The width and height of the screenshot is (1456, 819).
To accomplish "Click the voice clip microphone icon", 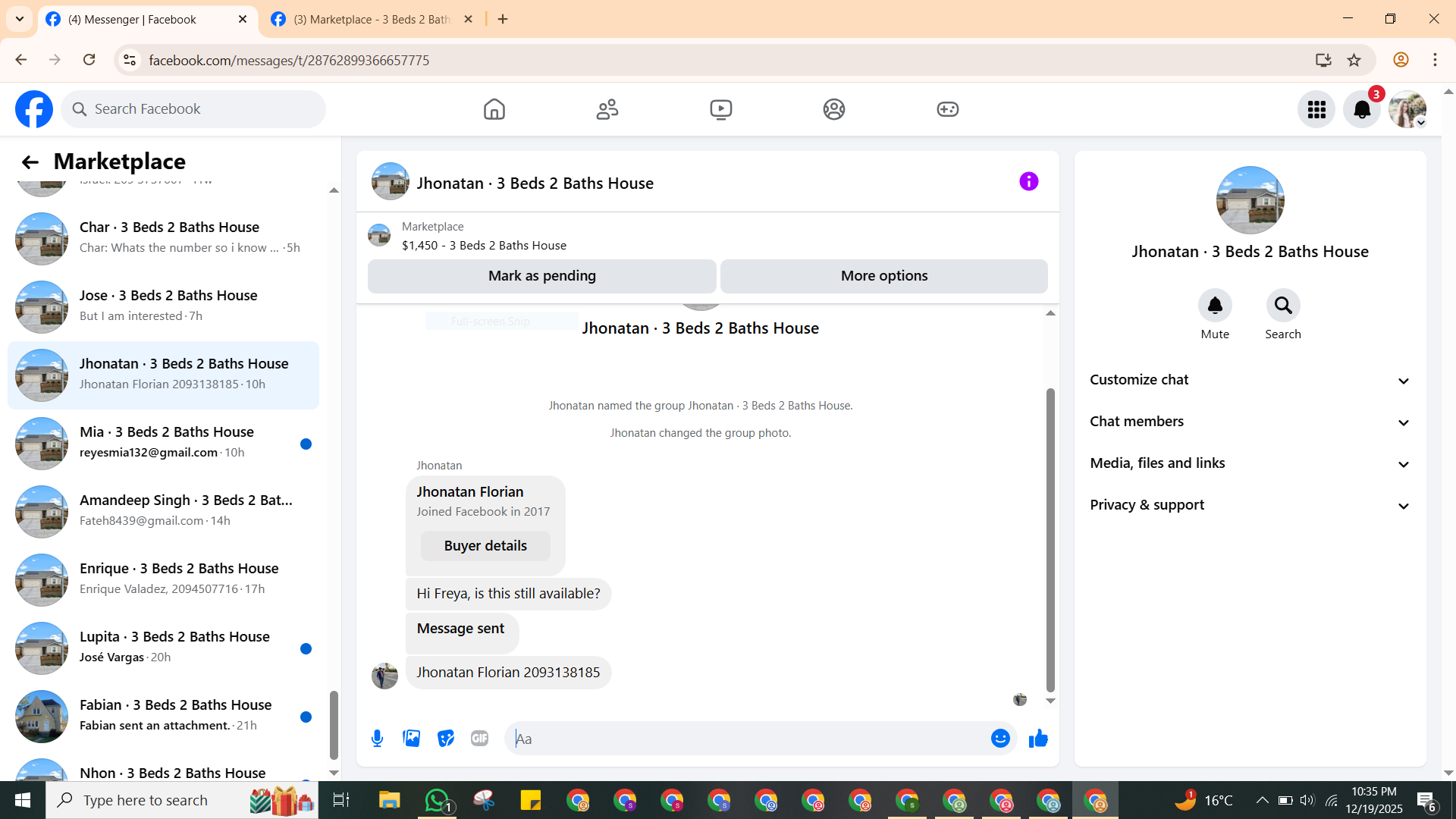I will pos(377,738).
